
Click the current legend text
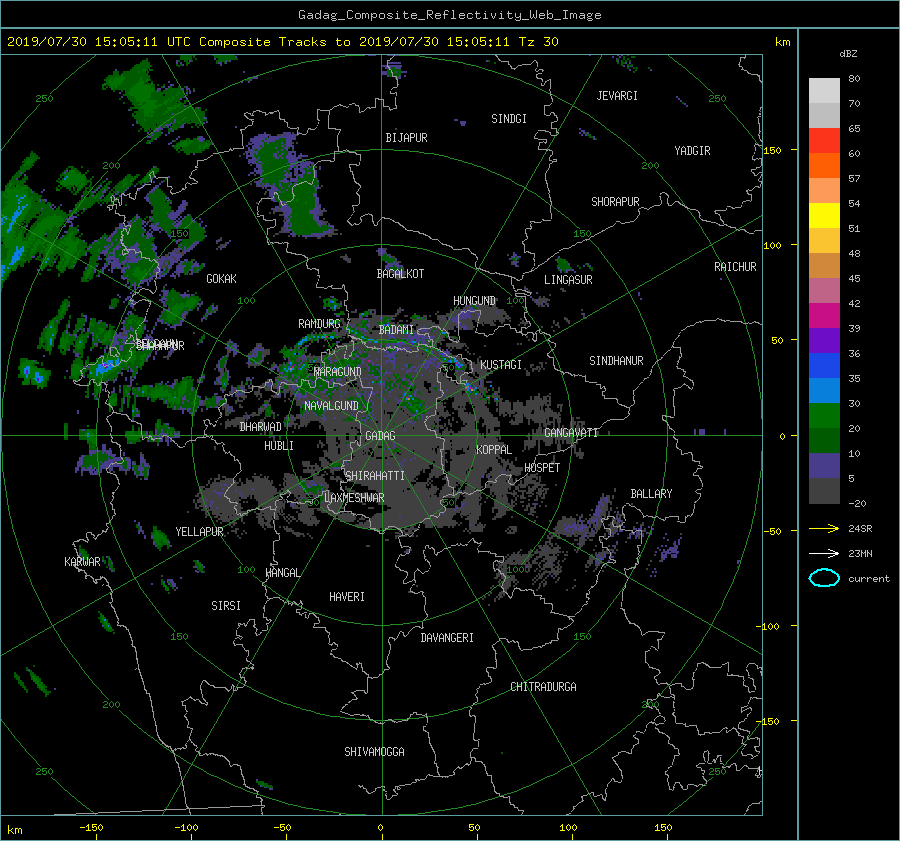tap(868, 579)
